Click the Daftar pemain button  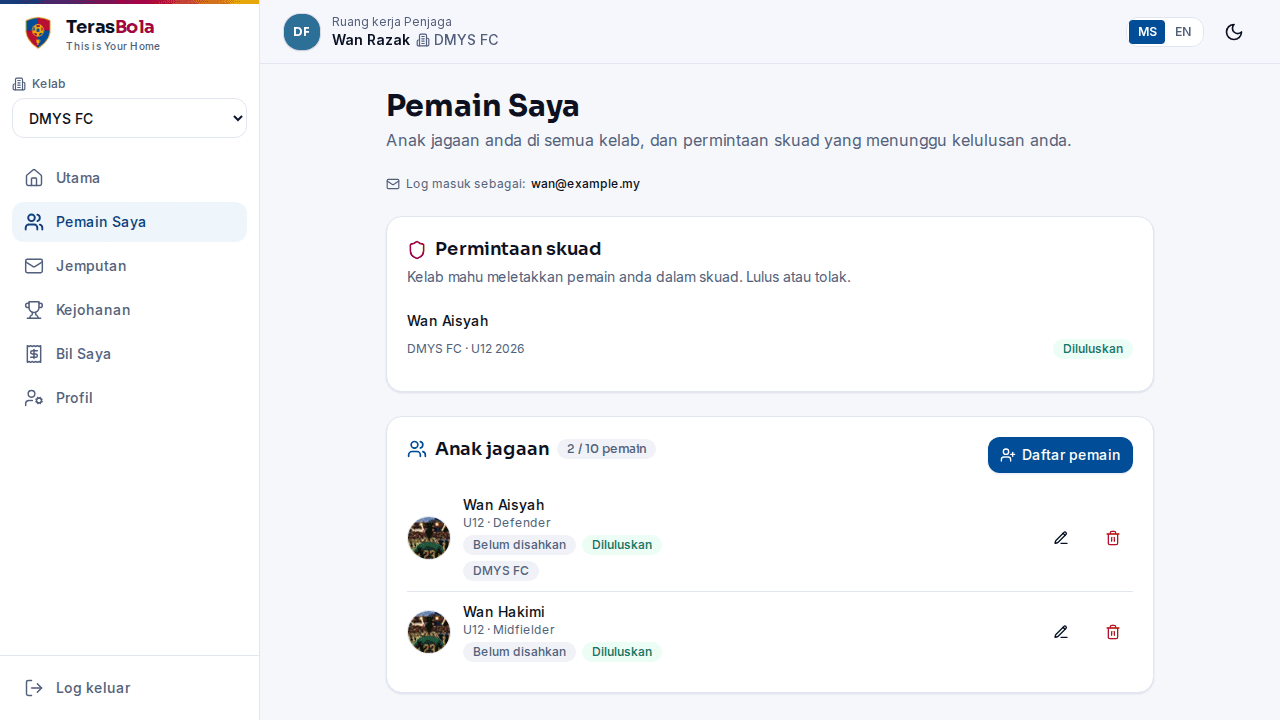pyautogui.click(x=1060, y=455)
